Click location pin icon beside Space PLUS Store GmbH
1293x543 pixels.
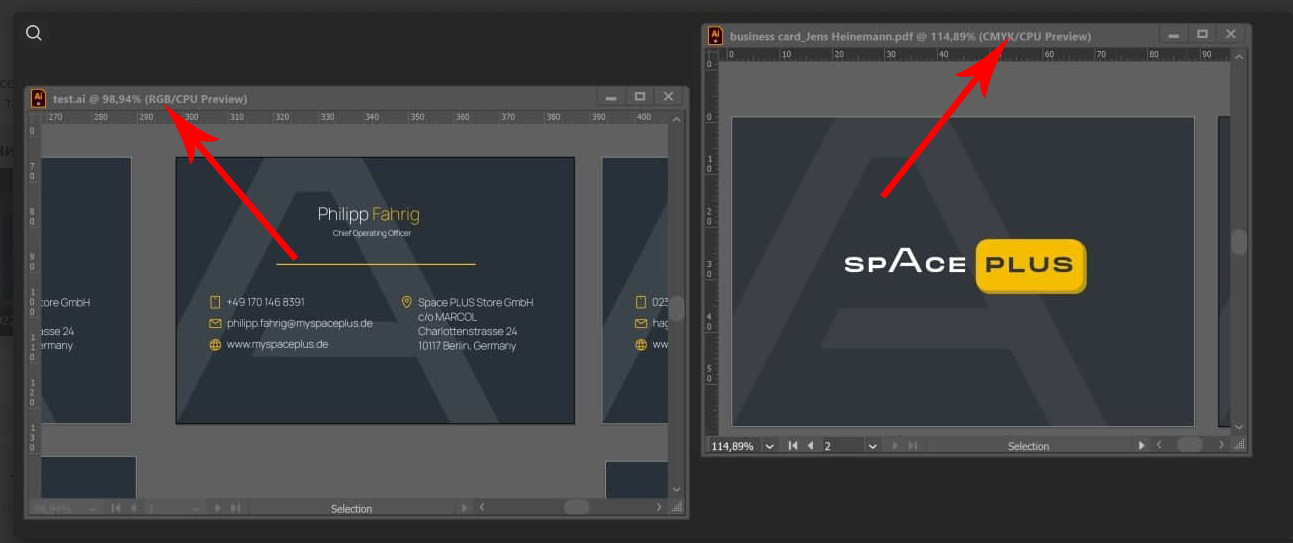[x=406, y=302]
